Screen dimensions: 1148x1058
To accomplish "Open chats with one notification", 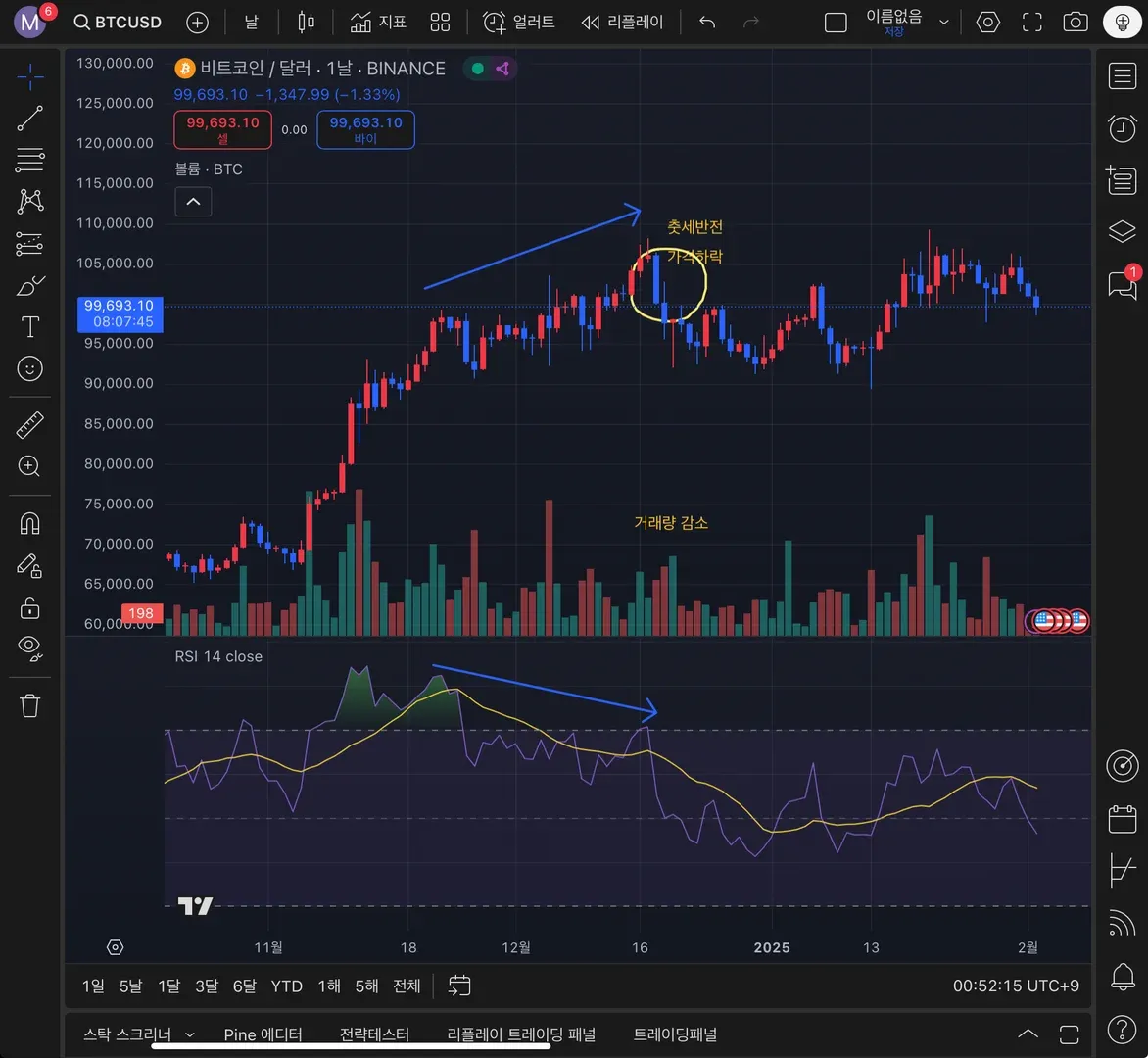I will (x=1124, y=284).
